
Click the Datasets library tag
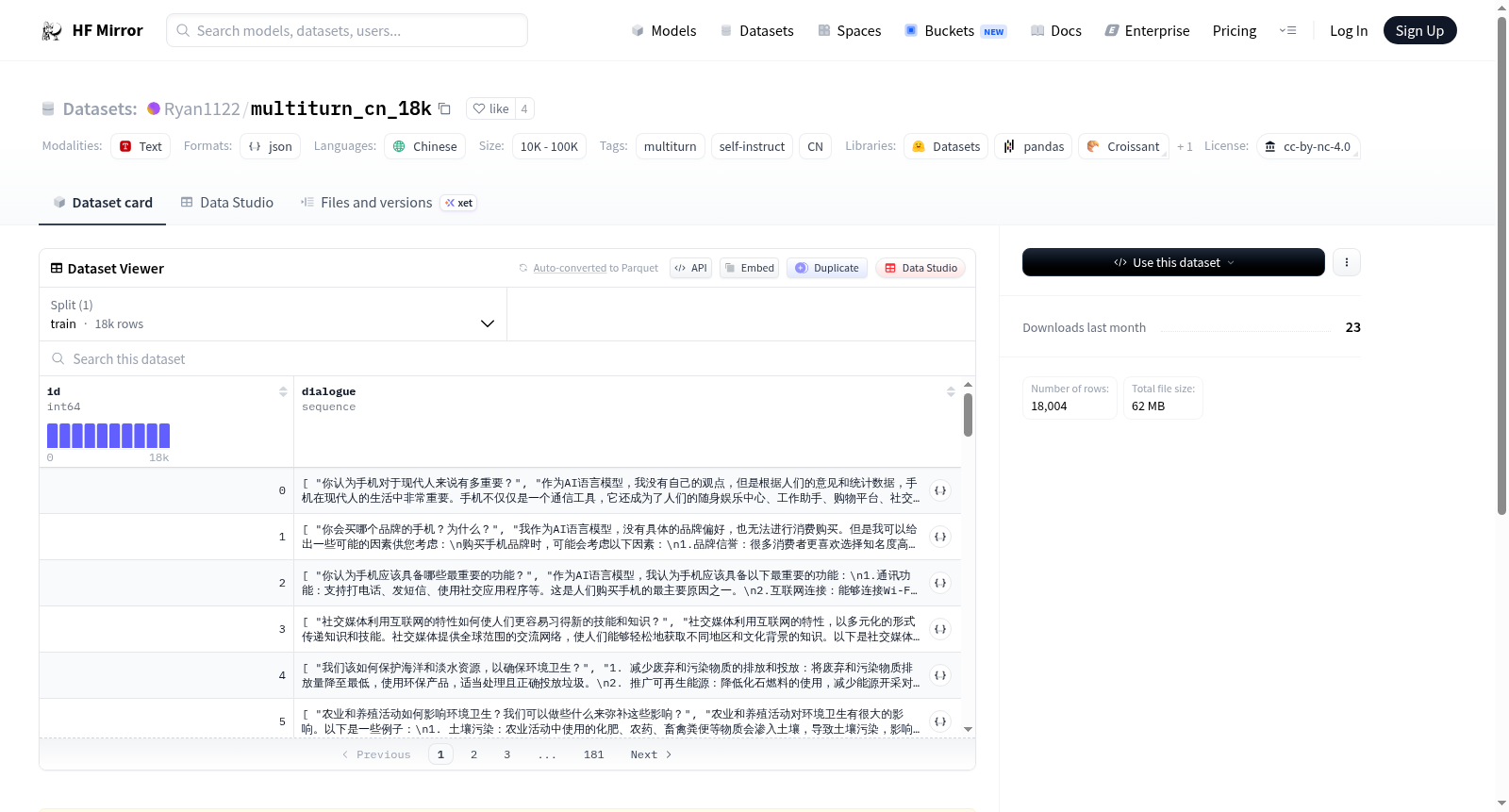click(x=946, y=146)
